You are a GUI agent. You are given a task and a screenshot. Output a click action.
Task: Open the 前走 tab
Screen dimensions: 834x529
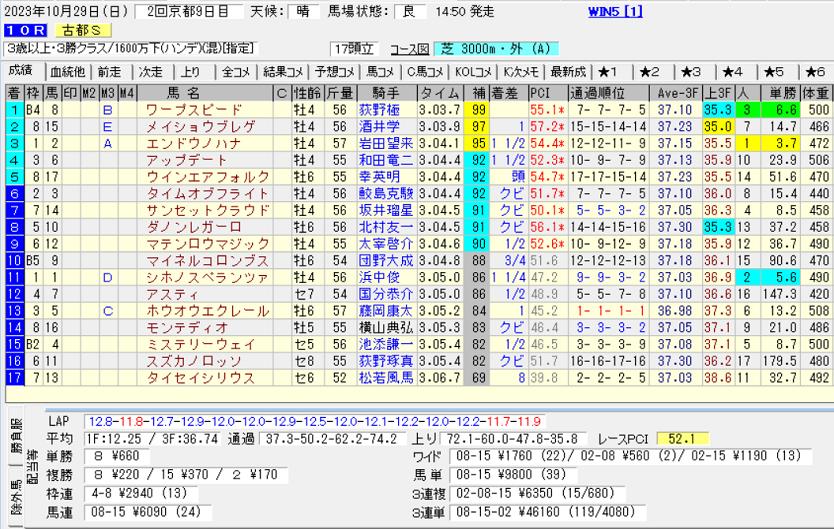109,72
